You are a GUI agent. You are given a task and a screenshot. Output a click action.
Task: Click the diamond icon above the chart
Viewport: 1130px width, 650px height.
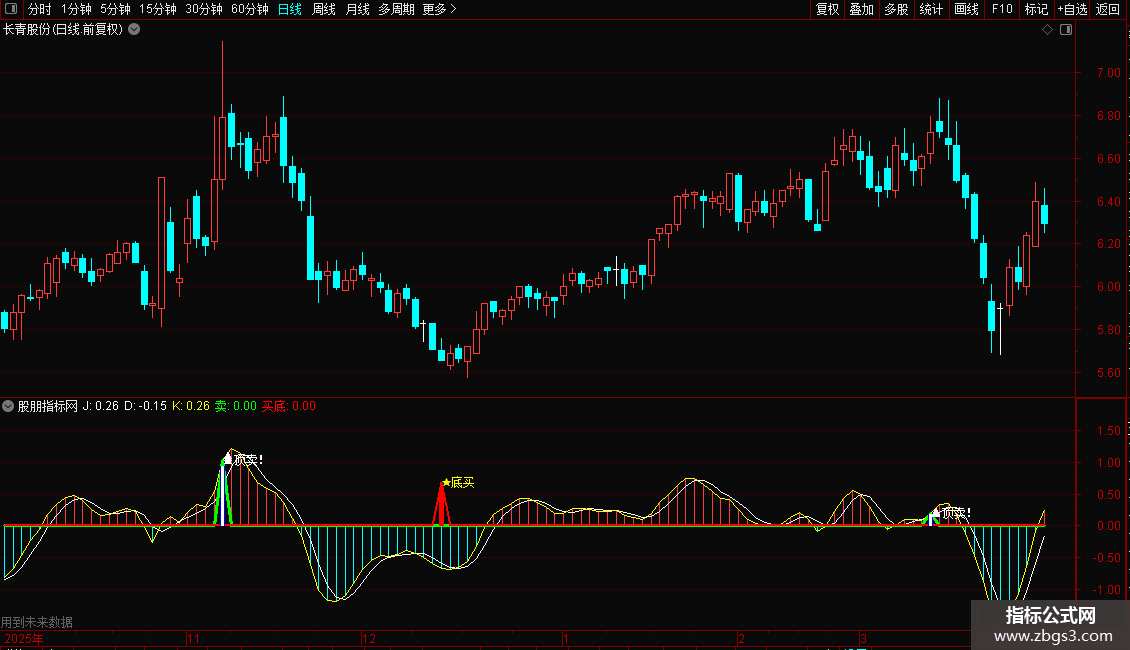tap(1048, 30)
